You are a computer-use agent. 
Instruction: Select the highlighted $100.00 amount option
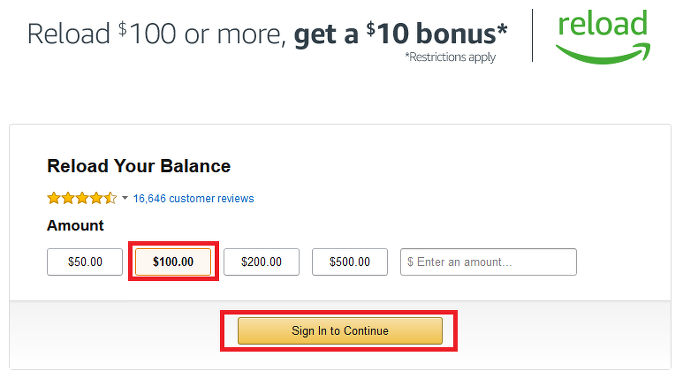pyautogui.click(x=173, y=262)
